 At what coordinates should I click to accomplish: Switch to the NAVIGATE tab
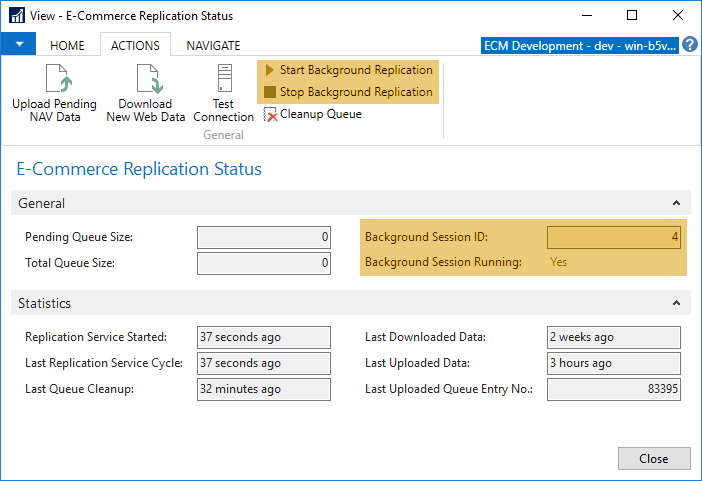[213, 45]
